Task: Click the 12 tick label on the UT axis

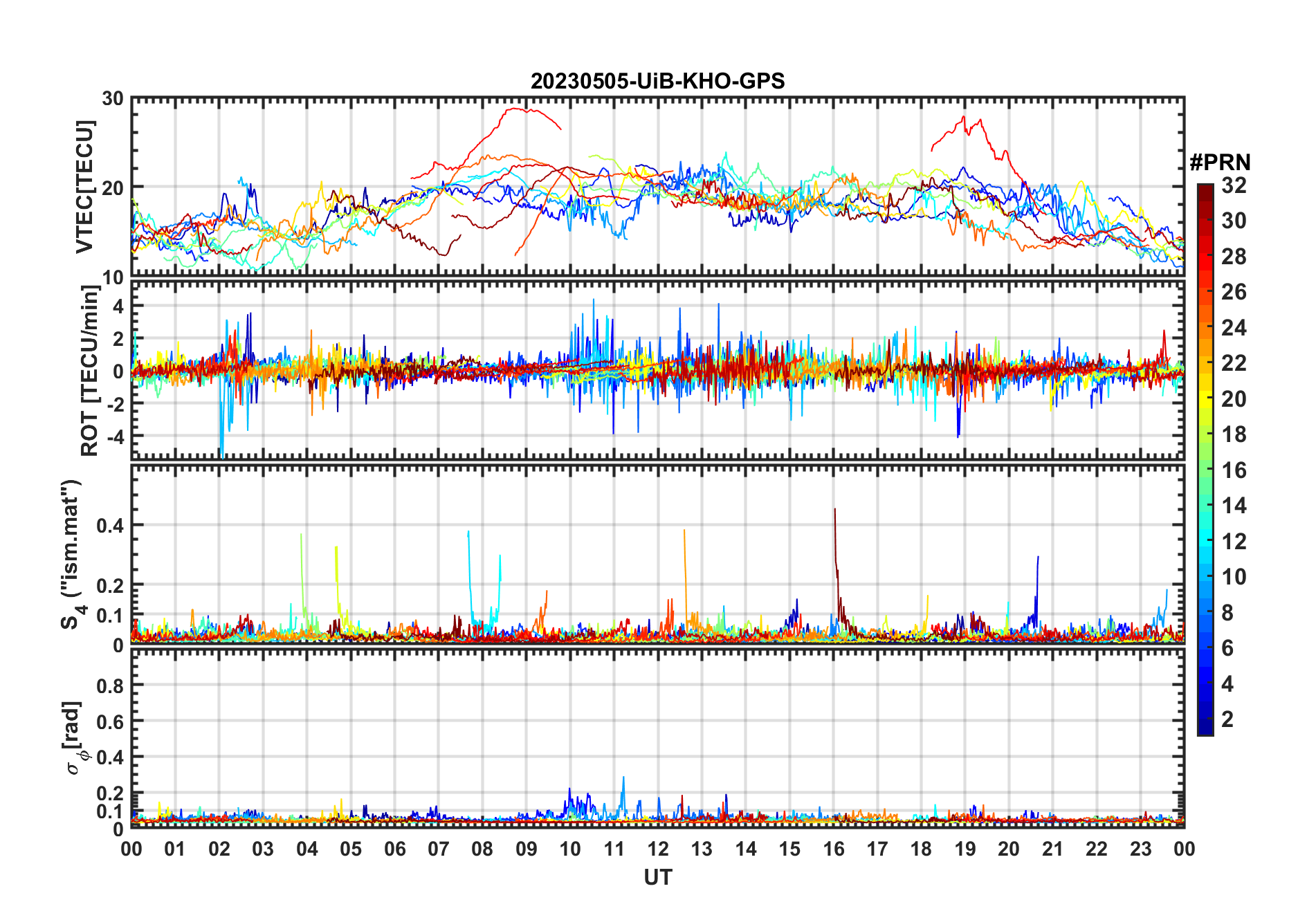Action: click(657, 849)
